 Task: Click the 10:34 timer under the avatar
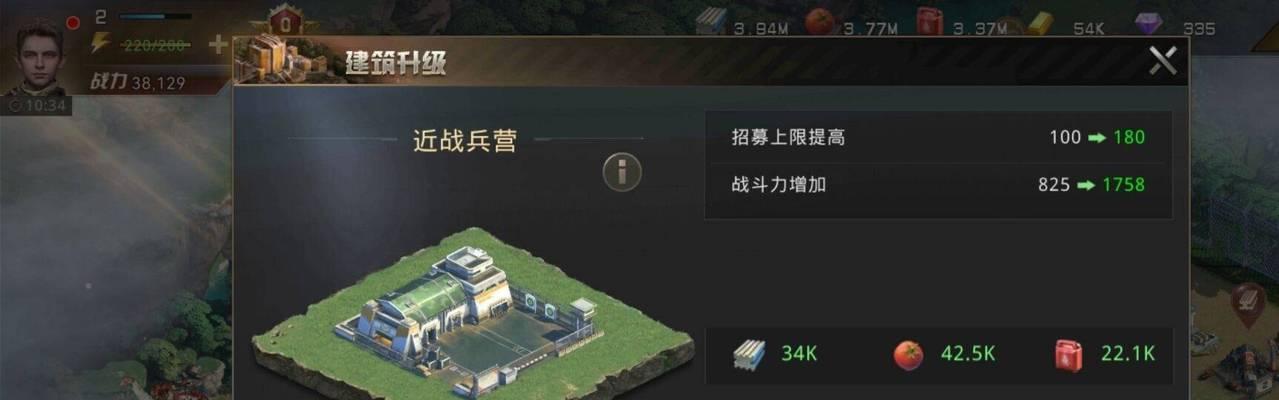click(x=38, y=105)
